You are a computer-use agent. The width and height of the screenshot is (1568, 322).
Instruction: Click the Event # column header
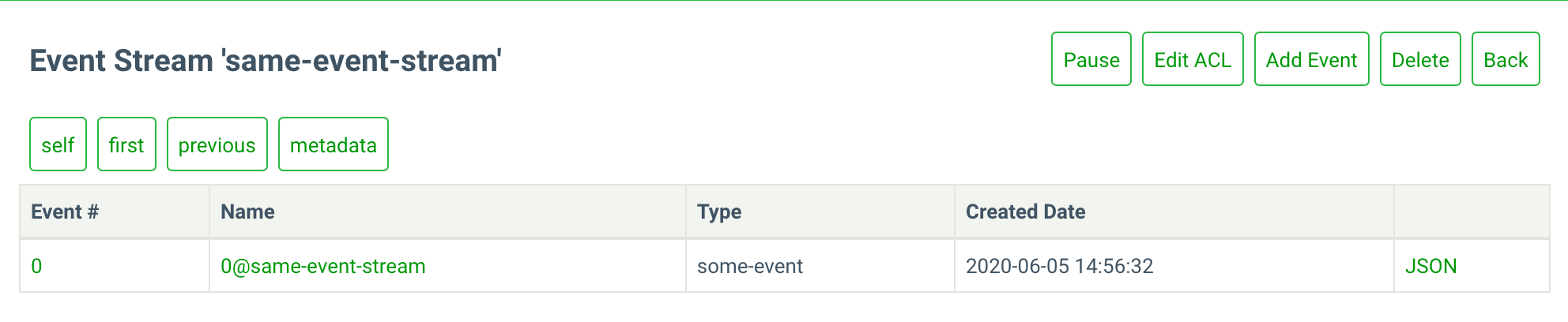[65, 212]
